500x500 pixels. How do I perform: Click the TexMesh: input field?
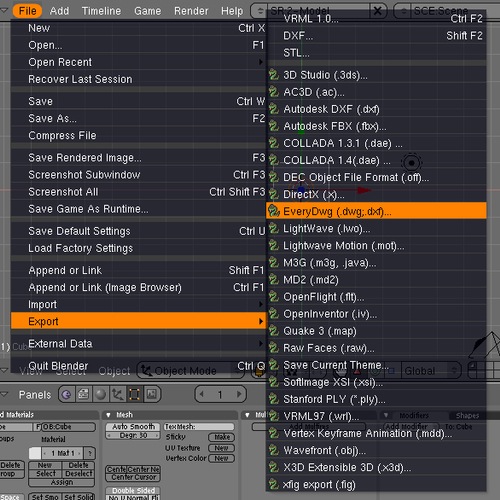(199, 427)
